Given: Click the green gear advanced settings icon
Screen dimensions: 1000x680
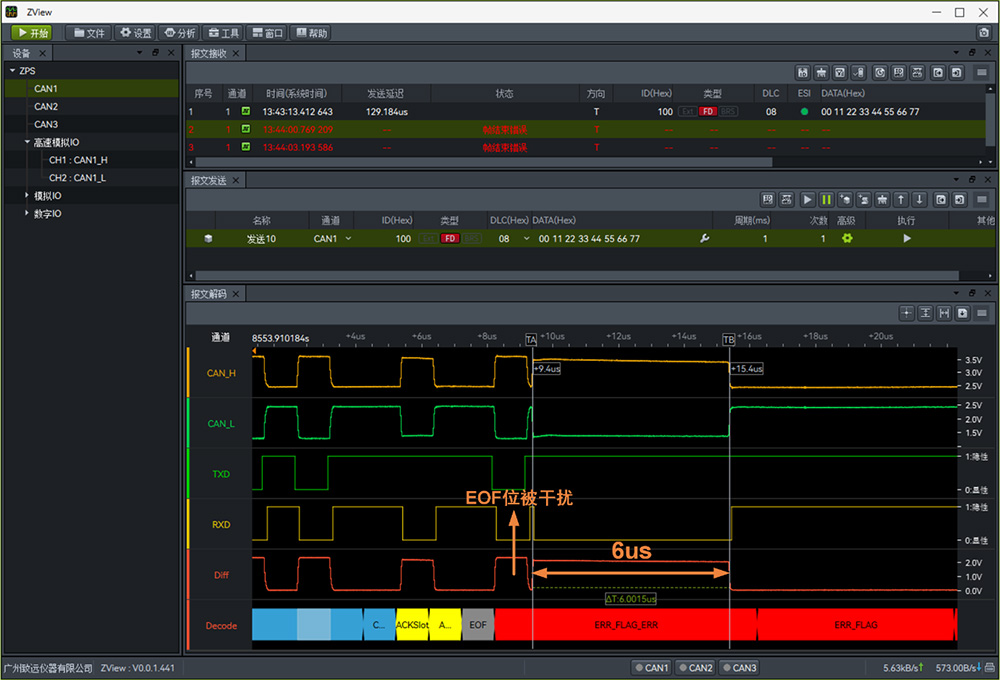Looking at the screenshot, I should coord(847,239).
